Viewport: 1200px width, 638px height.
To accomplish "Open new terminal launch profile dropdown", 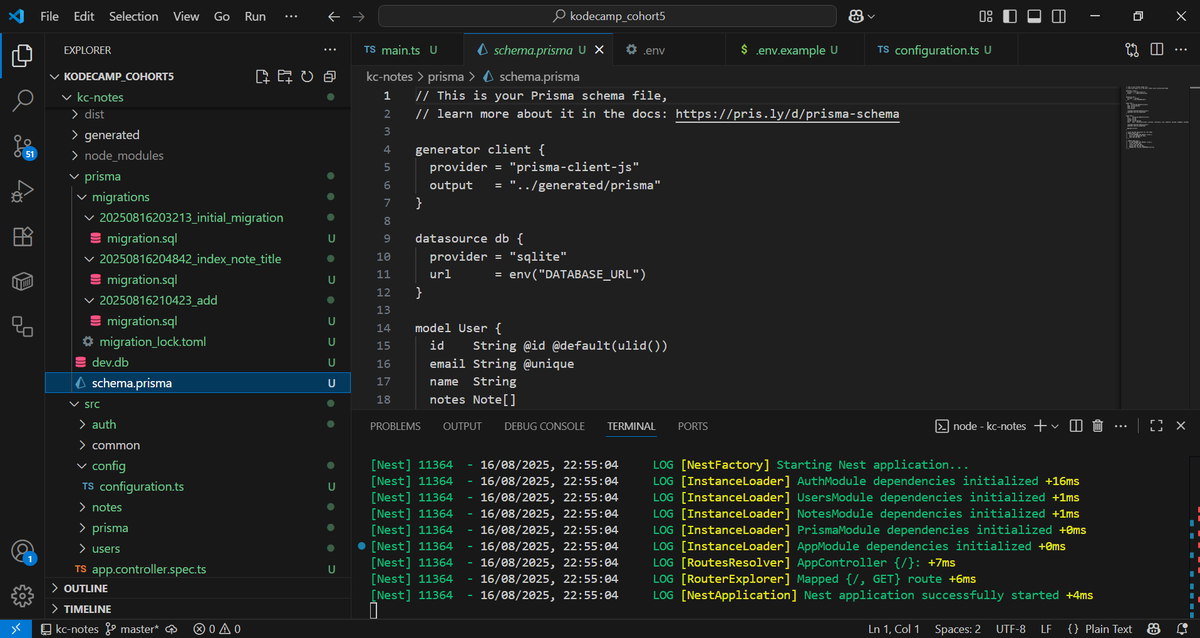I will [1055, 426].
